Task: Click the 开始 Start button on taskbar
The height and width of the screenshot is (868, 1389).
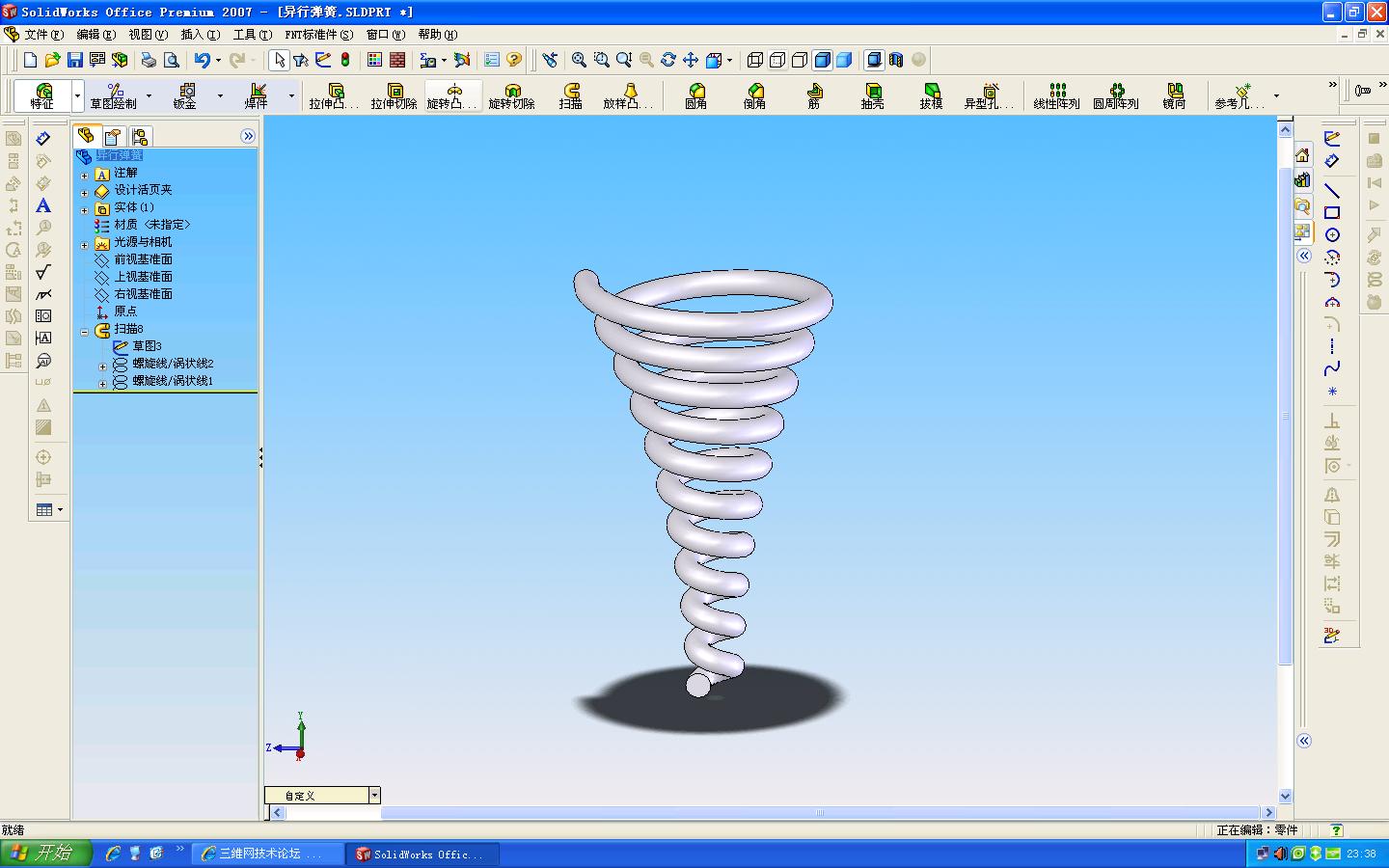Action: tap(45, 854)
